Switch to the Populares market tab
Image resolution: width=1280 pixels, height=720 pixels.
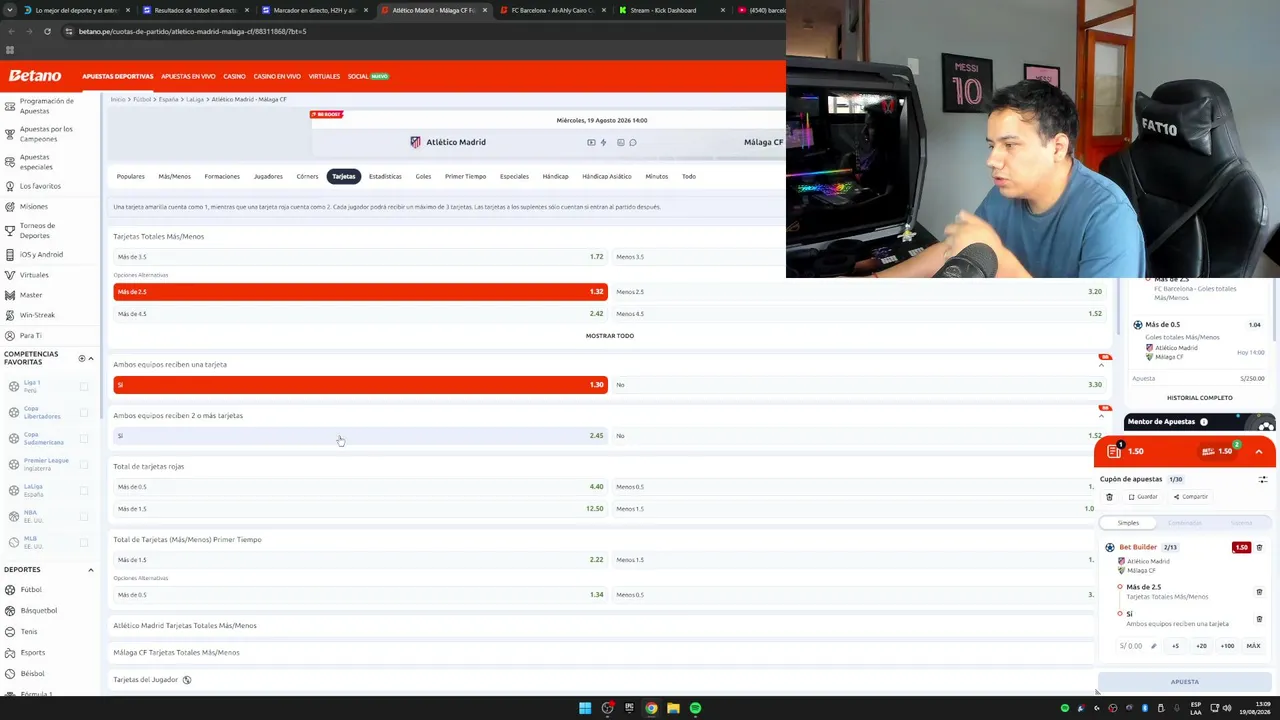click(131, 177)
